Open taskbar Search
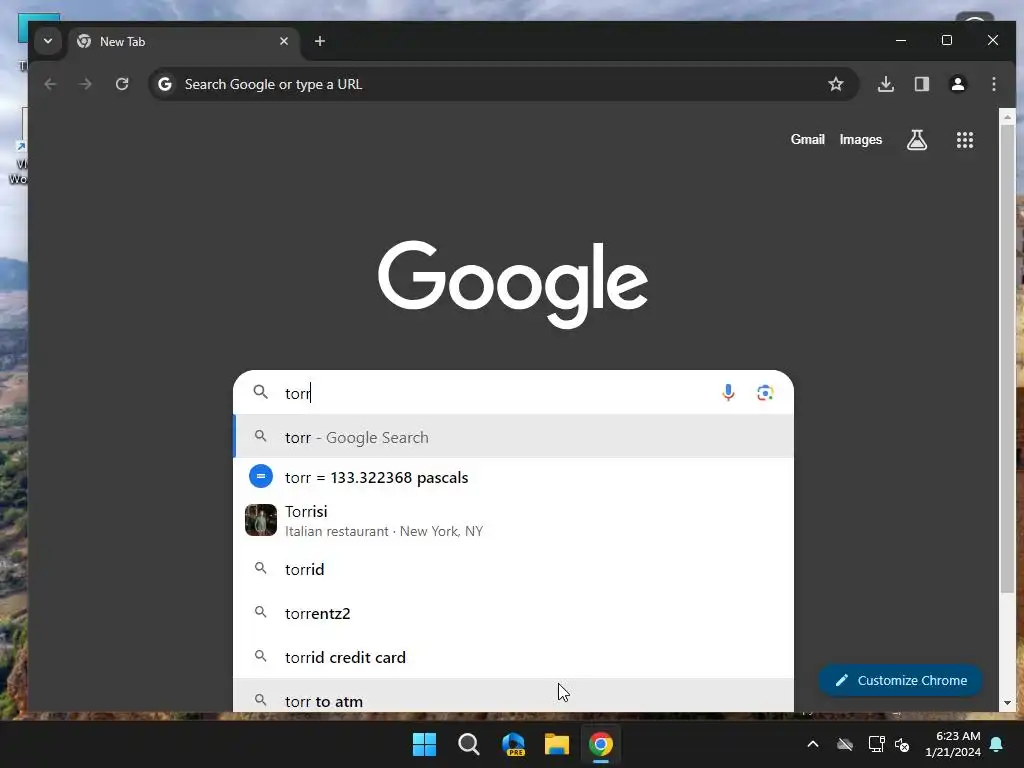The image size is (1024, 768). pyautogui.click(x=468, y=744)
